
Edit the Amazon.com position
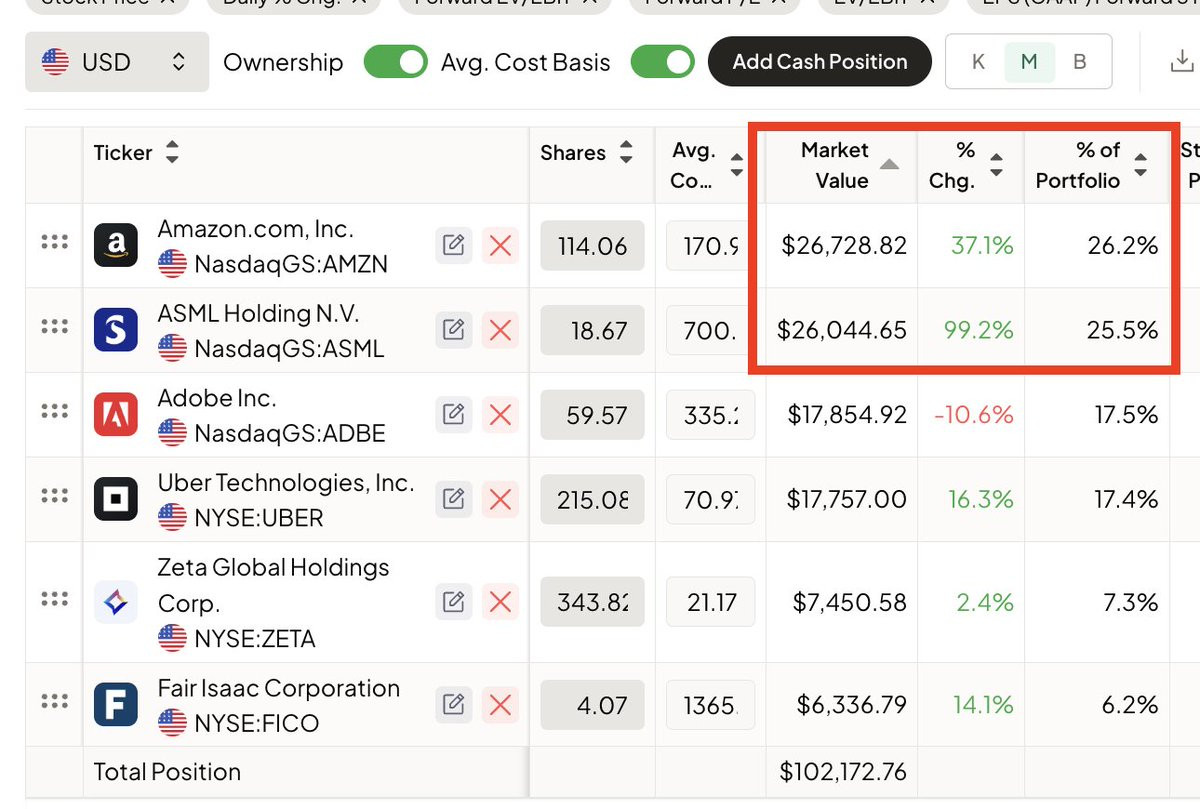pos(453,245)
